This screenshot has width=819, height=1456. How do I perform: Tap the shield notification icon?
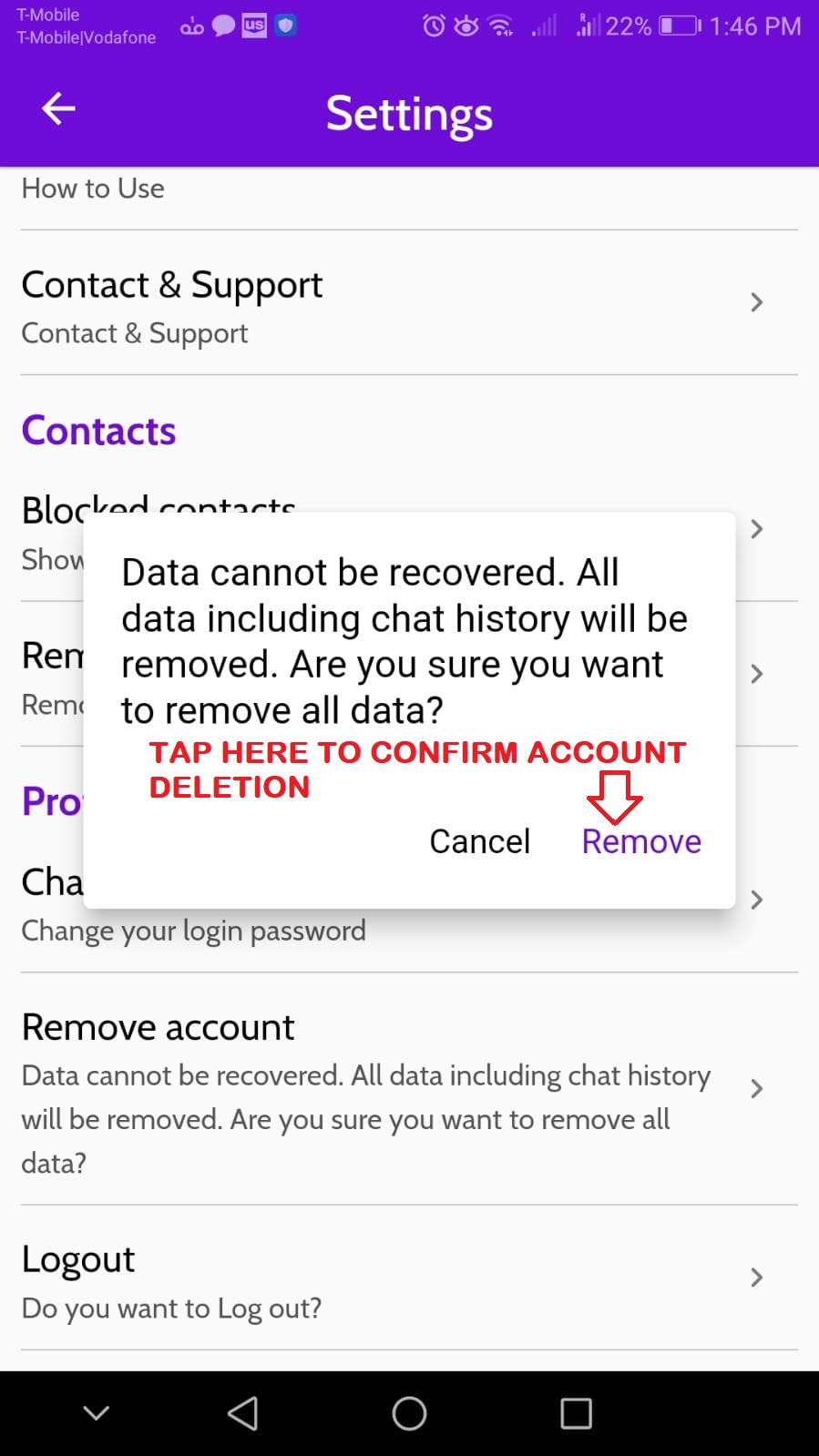point(285,25)
